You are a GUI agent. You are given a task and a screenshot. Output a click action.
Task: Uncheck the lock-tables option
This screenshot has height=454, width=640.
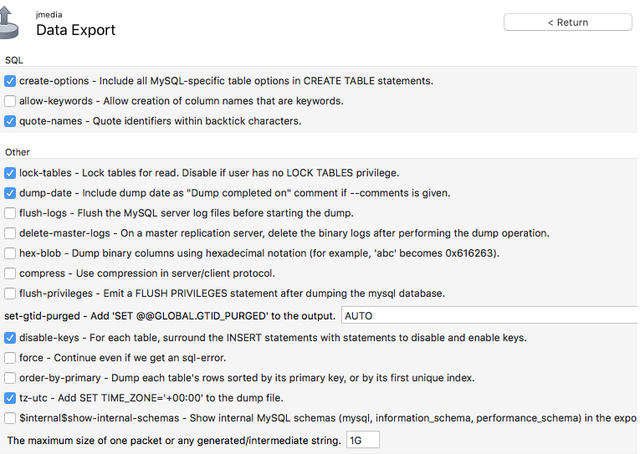click(10, 173)
